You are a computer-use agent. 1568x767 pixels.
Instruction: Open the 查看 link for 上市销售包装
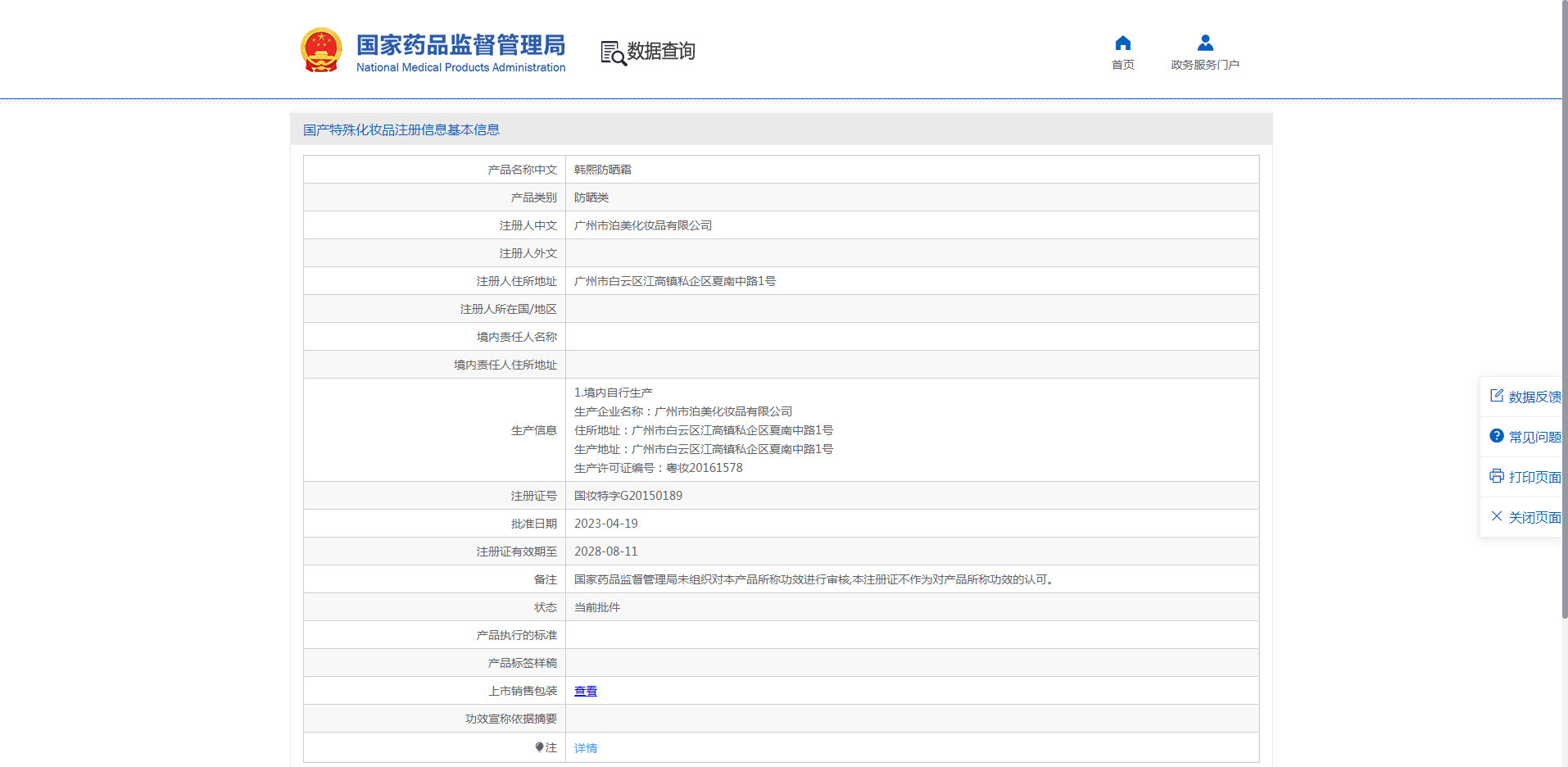(x=585, y=691)
